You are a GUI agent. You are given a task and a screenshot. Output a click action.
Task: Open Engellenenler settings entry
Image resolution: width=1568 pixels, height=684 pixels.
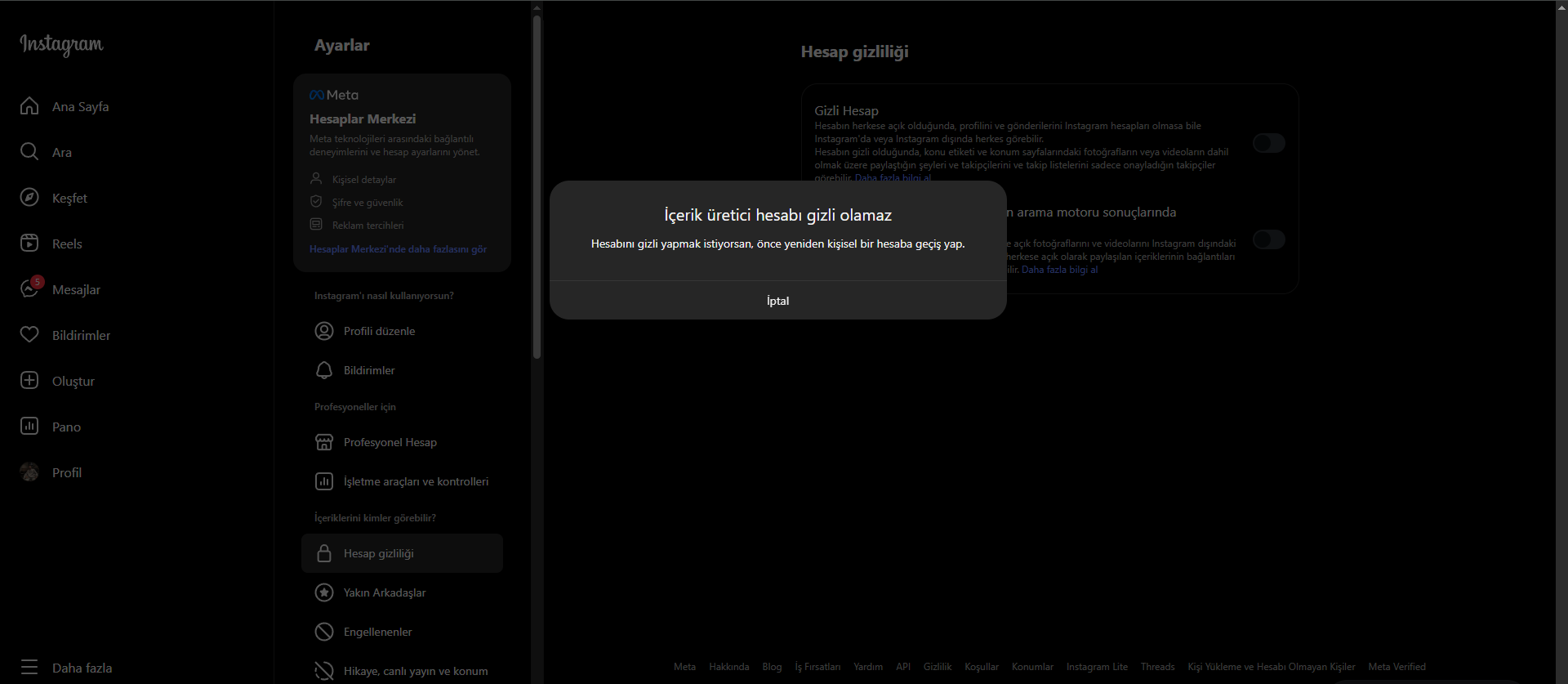coord(402,632)
